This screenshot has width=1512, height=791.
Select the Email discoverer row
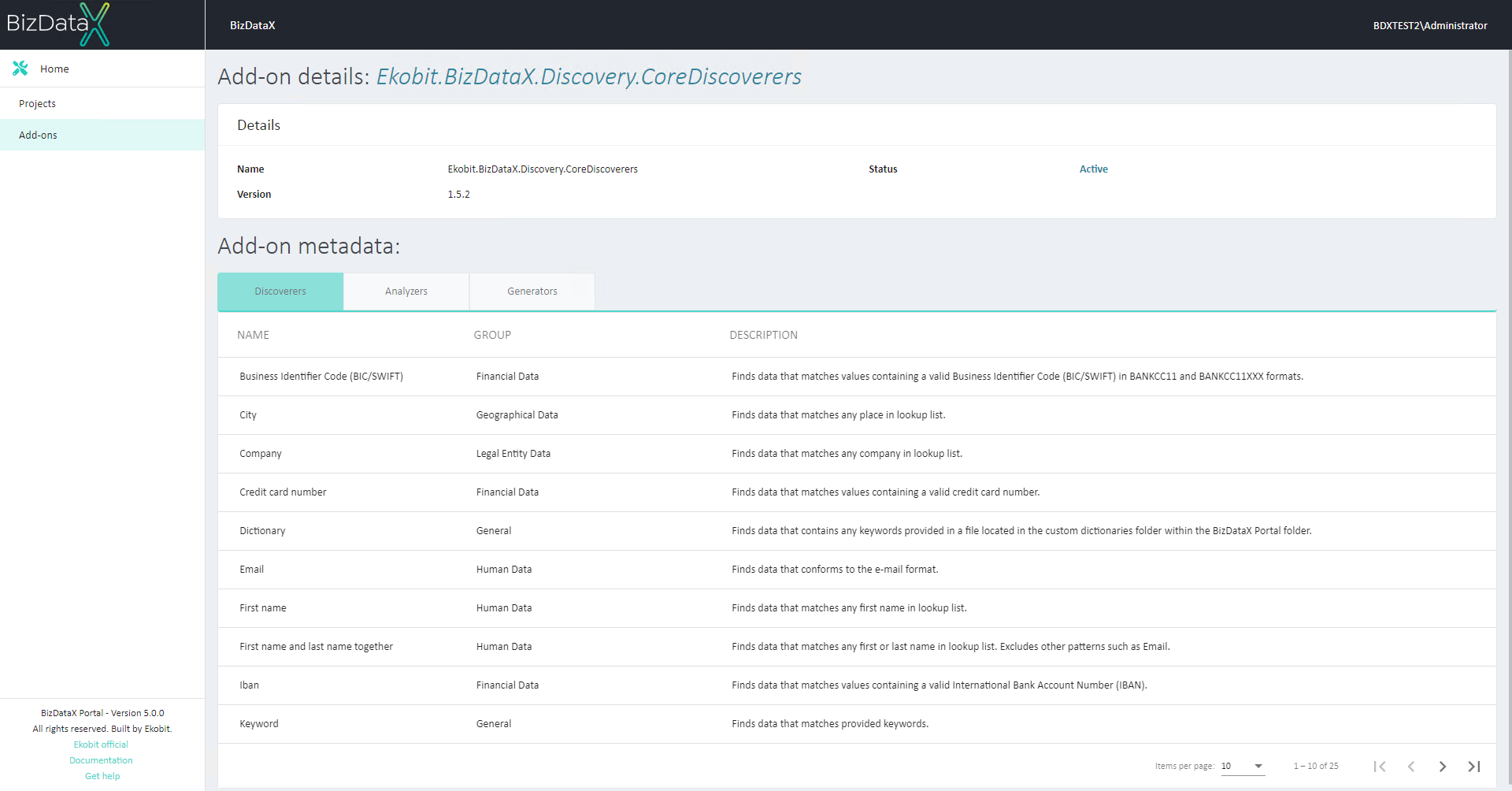click(x=857, y=570)
